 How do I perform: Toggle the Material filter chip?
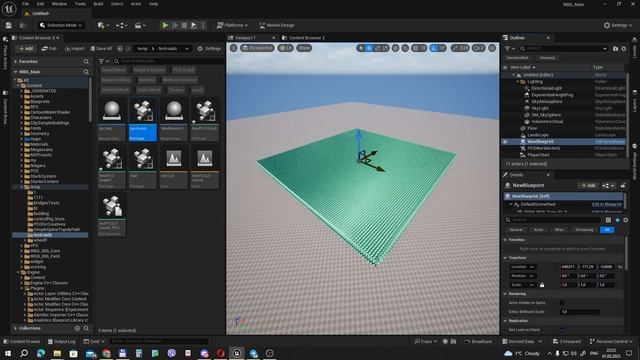147,80
